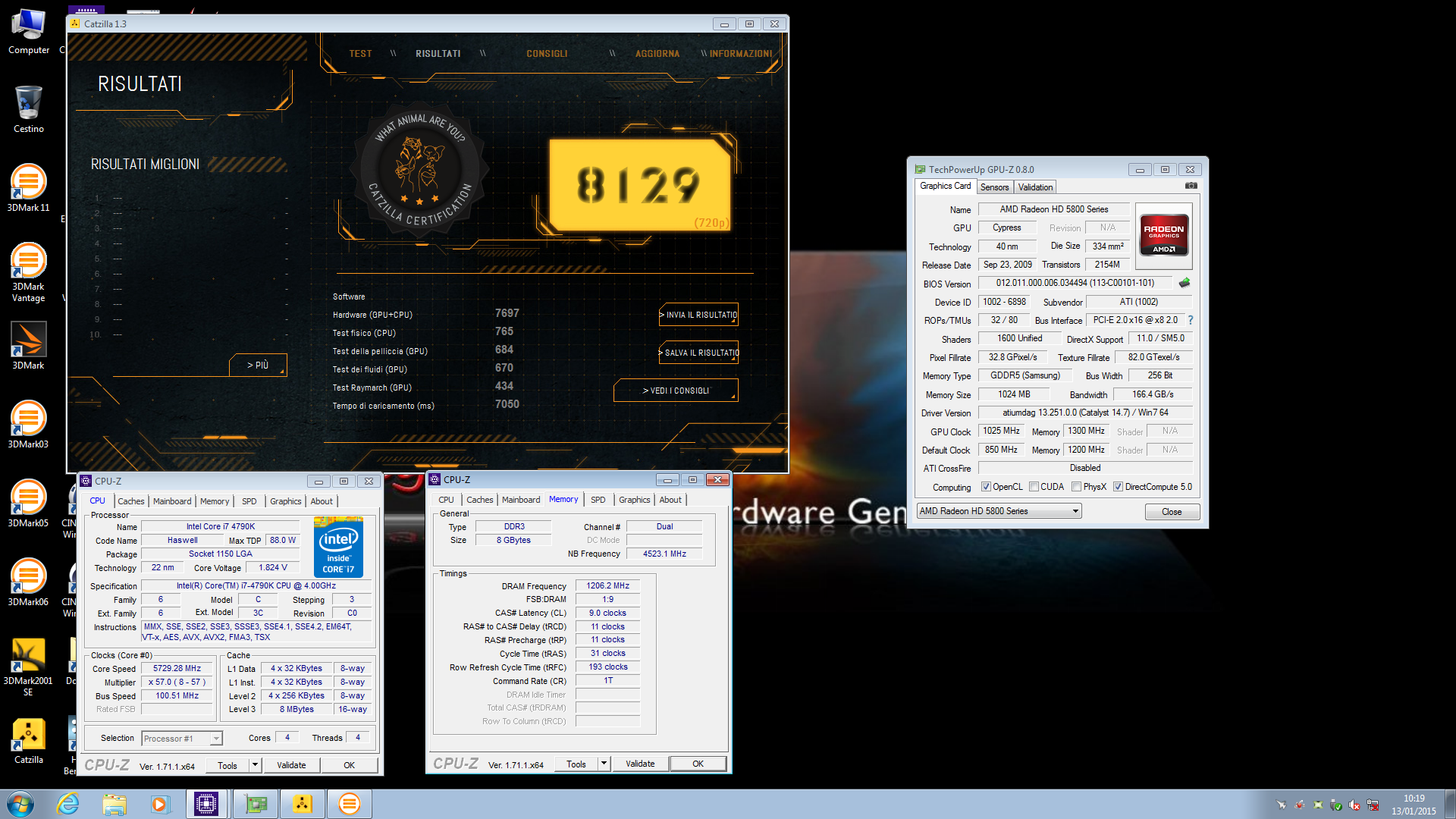Click Close button in GPU-Z
This screenshot has height=819, width=1456.
1172,512
